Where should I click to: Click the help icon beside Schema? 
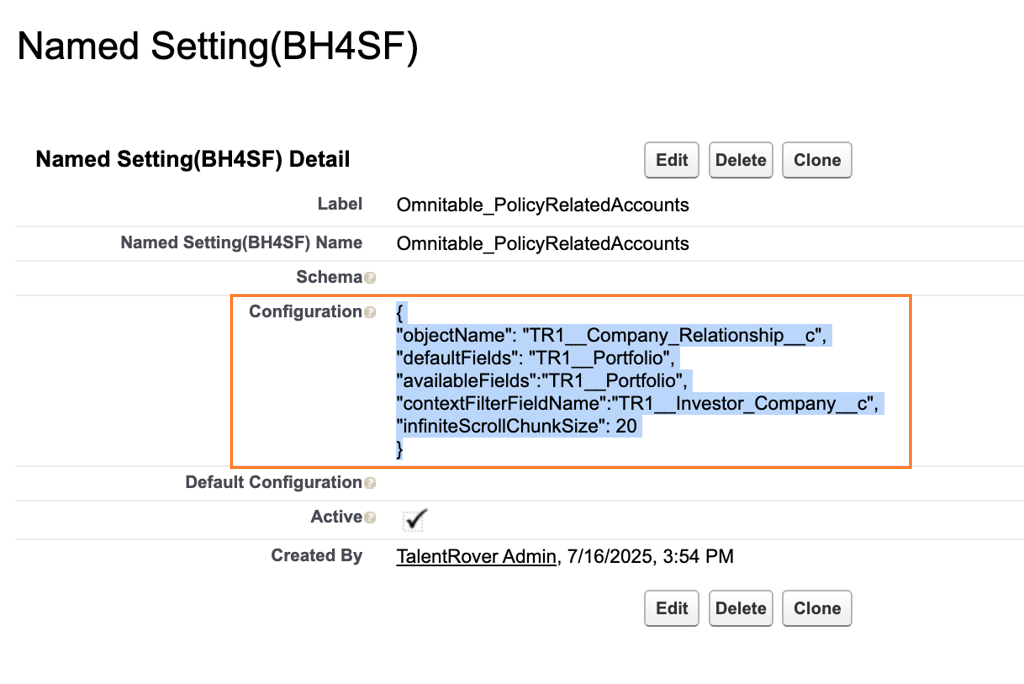coord(370,278)
